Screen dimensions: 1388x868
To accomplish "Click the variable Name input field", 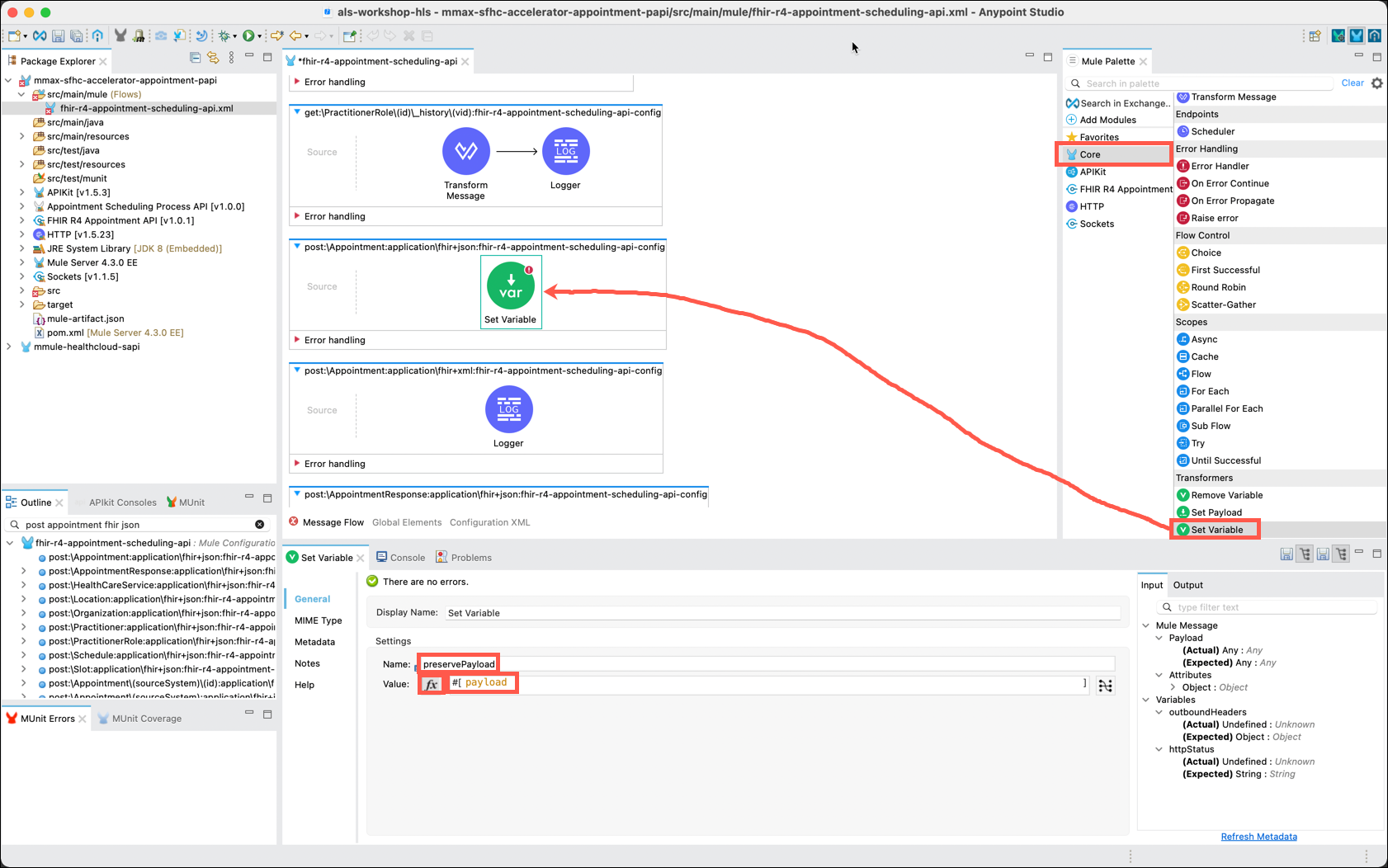I will (766, 664).
